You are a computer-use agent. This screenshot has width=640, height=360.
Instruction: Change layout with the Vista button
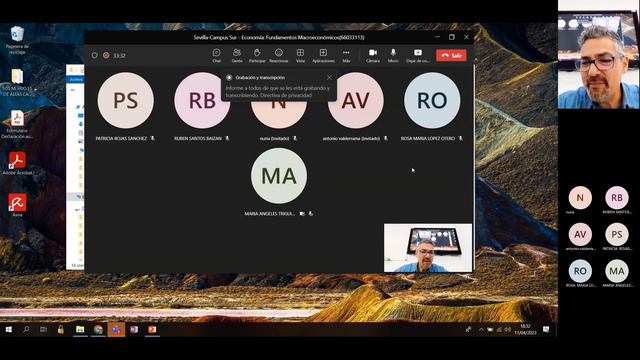[300, 56]
